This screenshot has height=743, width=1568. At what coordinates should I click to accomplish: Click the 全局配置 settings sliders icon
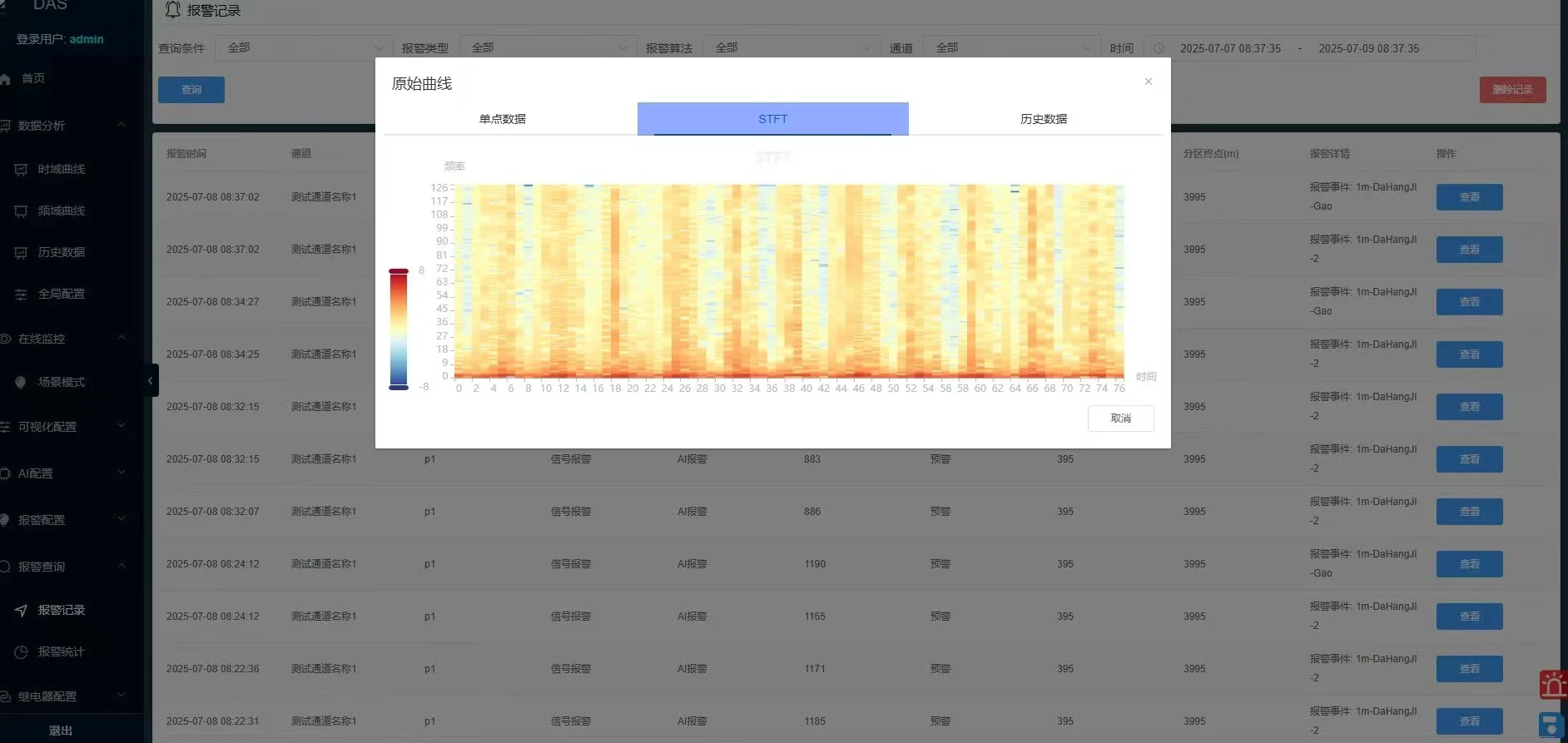click(21, 295)
